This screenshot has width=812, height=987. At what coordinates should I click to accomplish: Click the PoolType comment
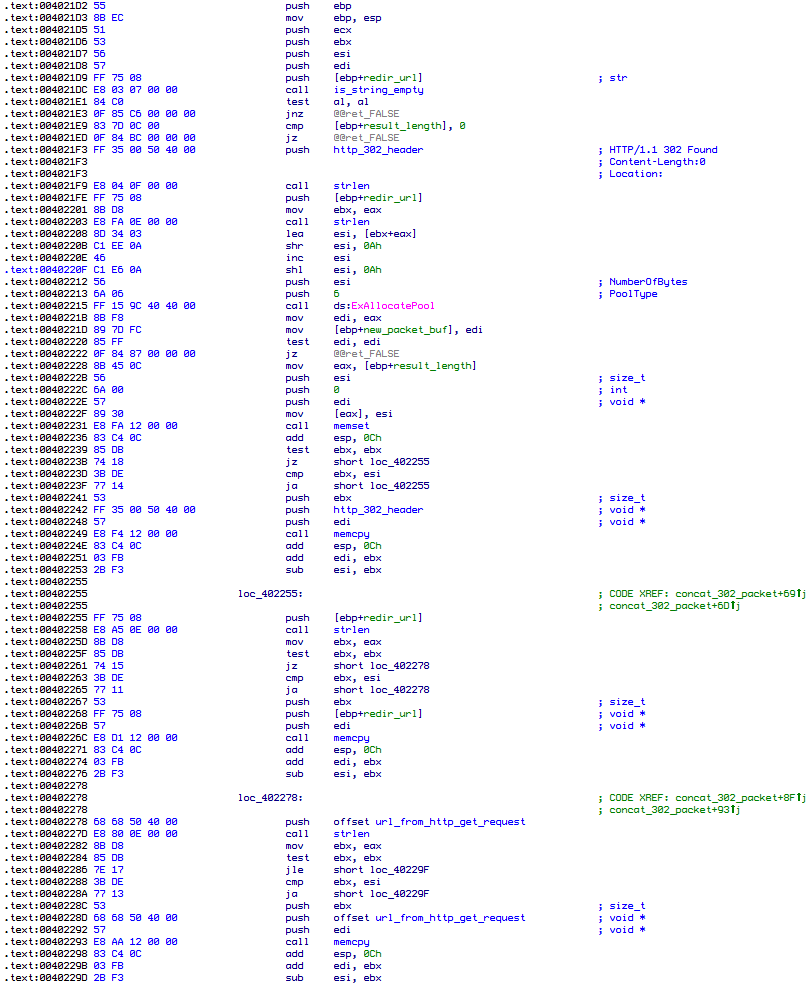pos(633,294)
